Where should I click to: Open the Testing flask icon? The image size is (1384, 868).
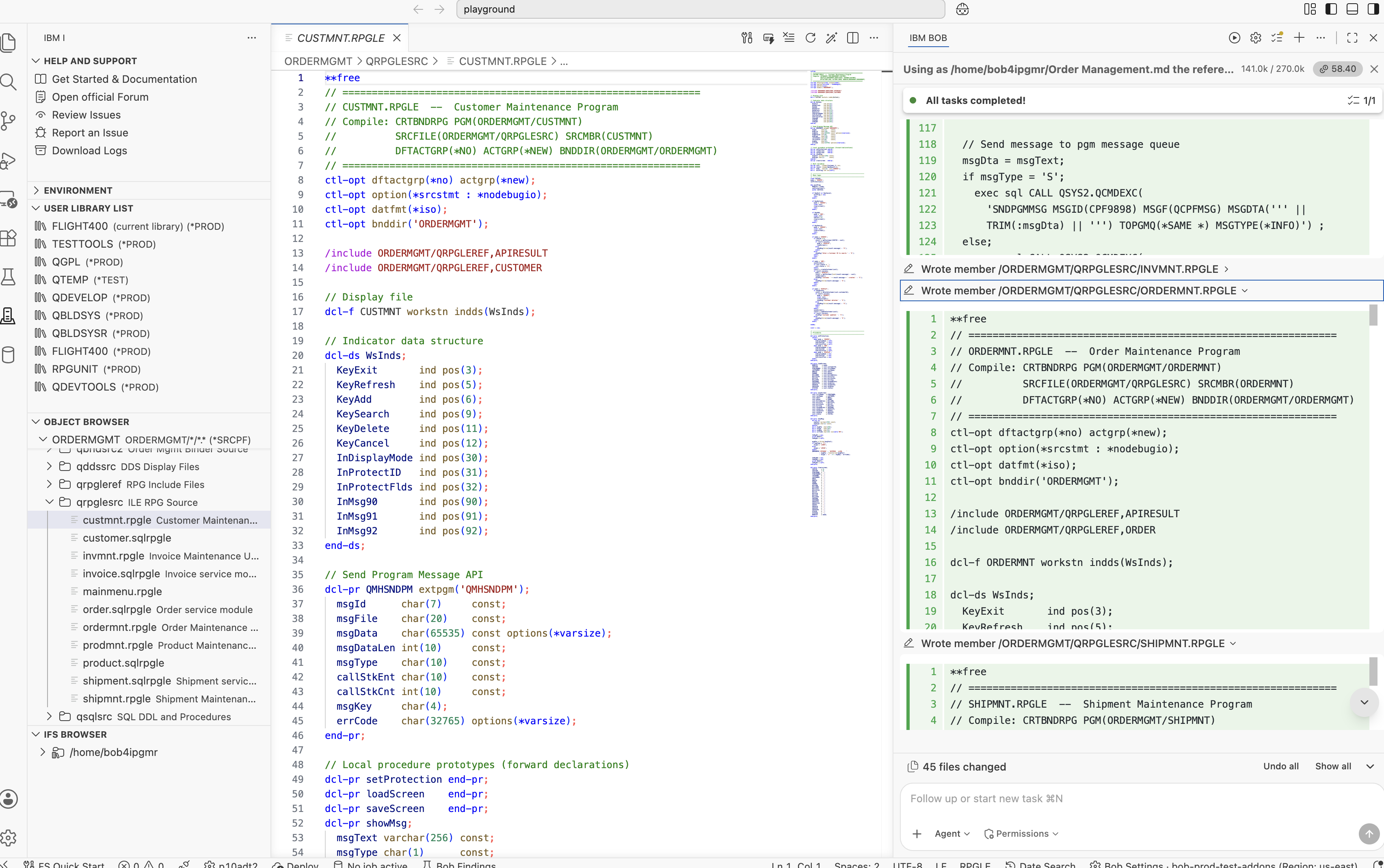[8, 277]
